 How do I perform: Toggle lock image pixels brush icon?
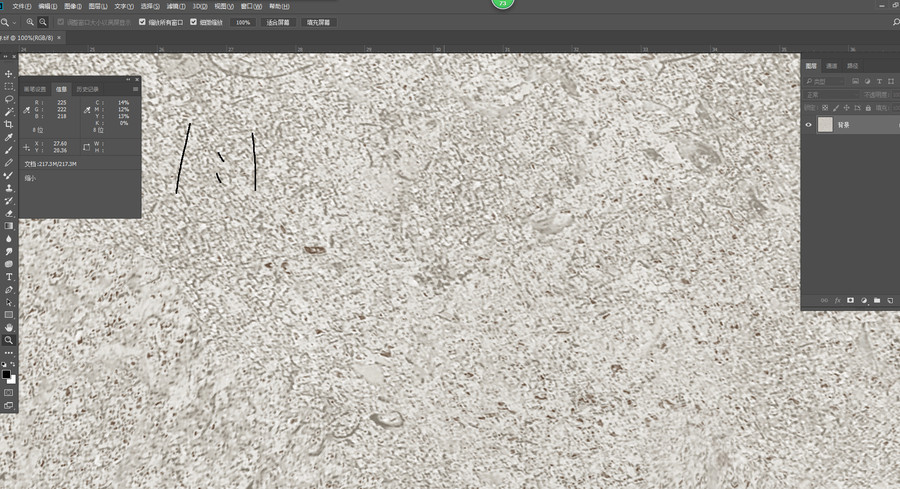click(836, 108)
